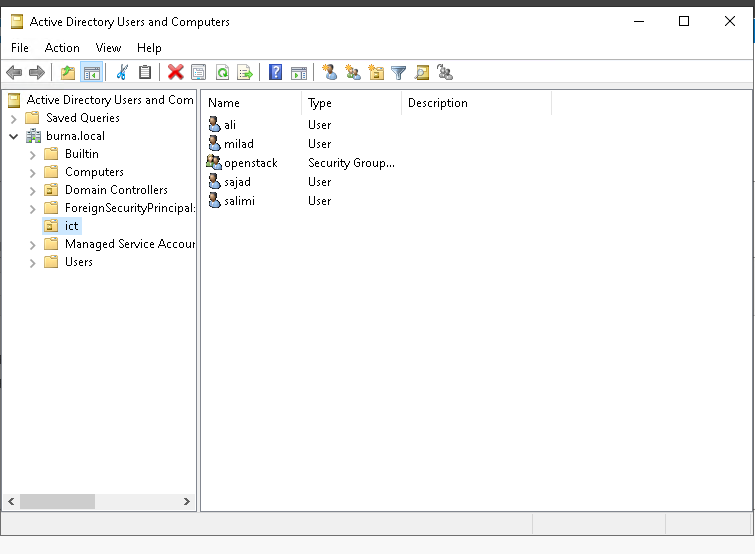Click the Refresh toolbar icon

click(x=222, y=72)
